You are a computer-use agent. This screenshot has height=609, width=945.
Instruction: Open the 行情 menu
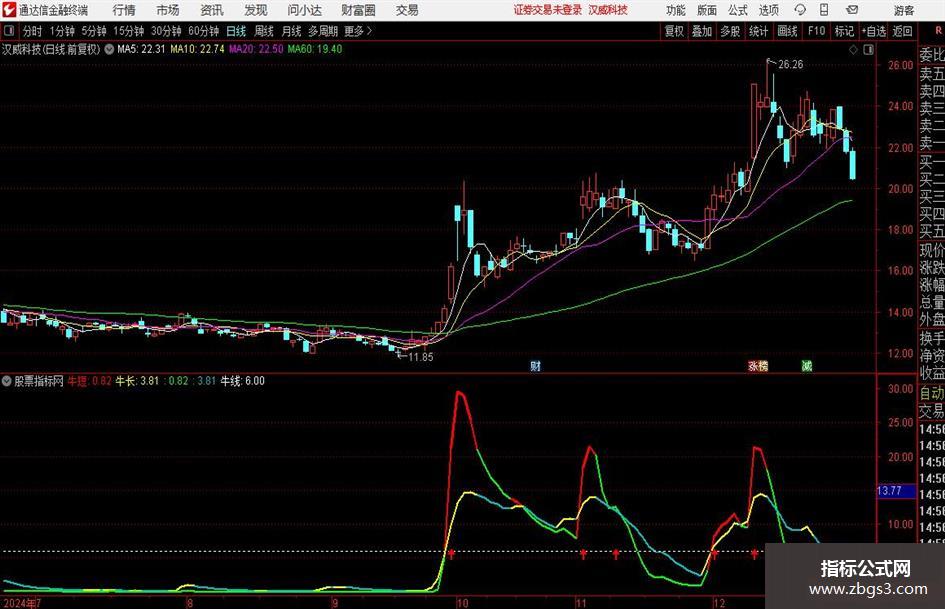[x=124, y=10]
